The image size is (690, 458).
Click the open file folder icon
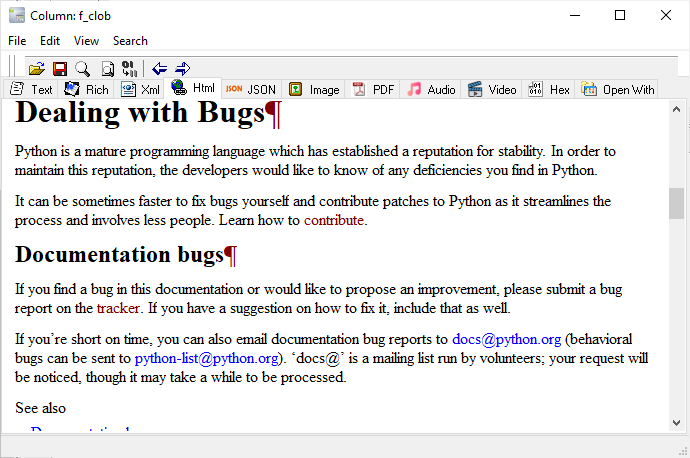click(x=37, y=69)
